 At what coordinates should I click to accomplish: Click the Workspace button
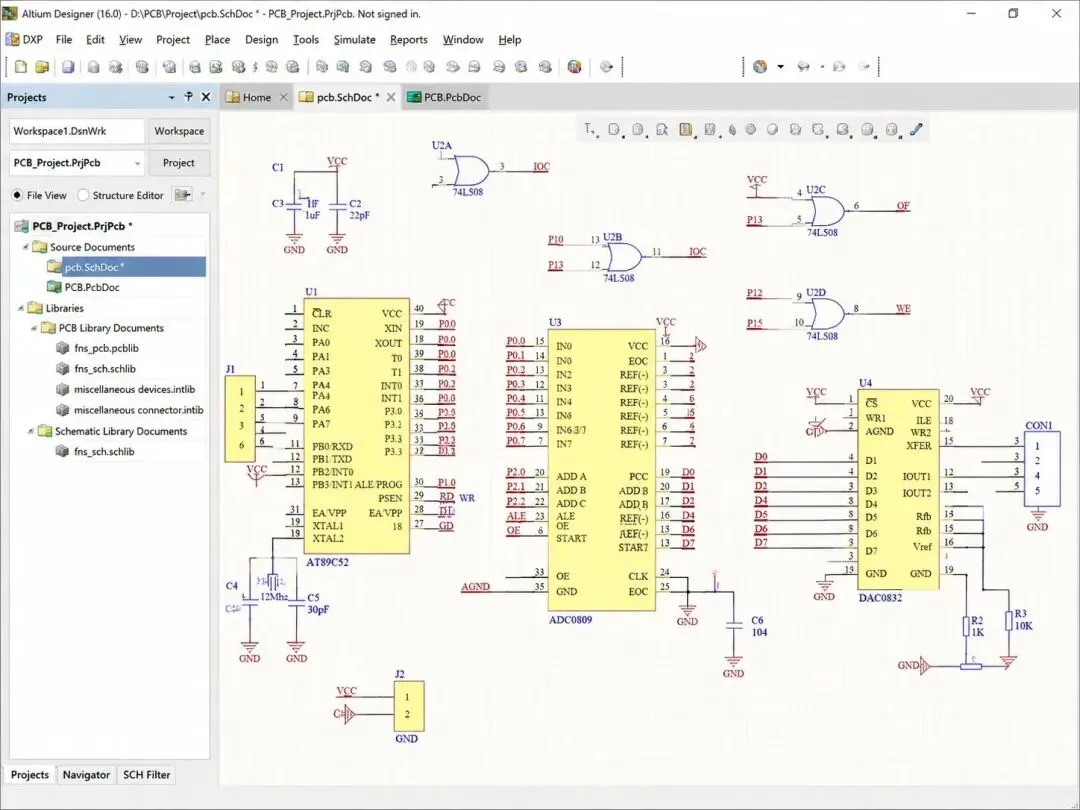[x=179, y=131]
